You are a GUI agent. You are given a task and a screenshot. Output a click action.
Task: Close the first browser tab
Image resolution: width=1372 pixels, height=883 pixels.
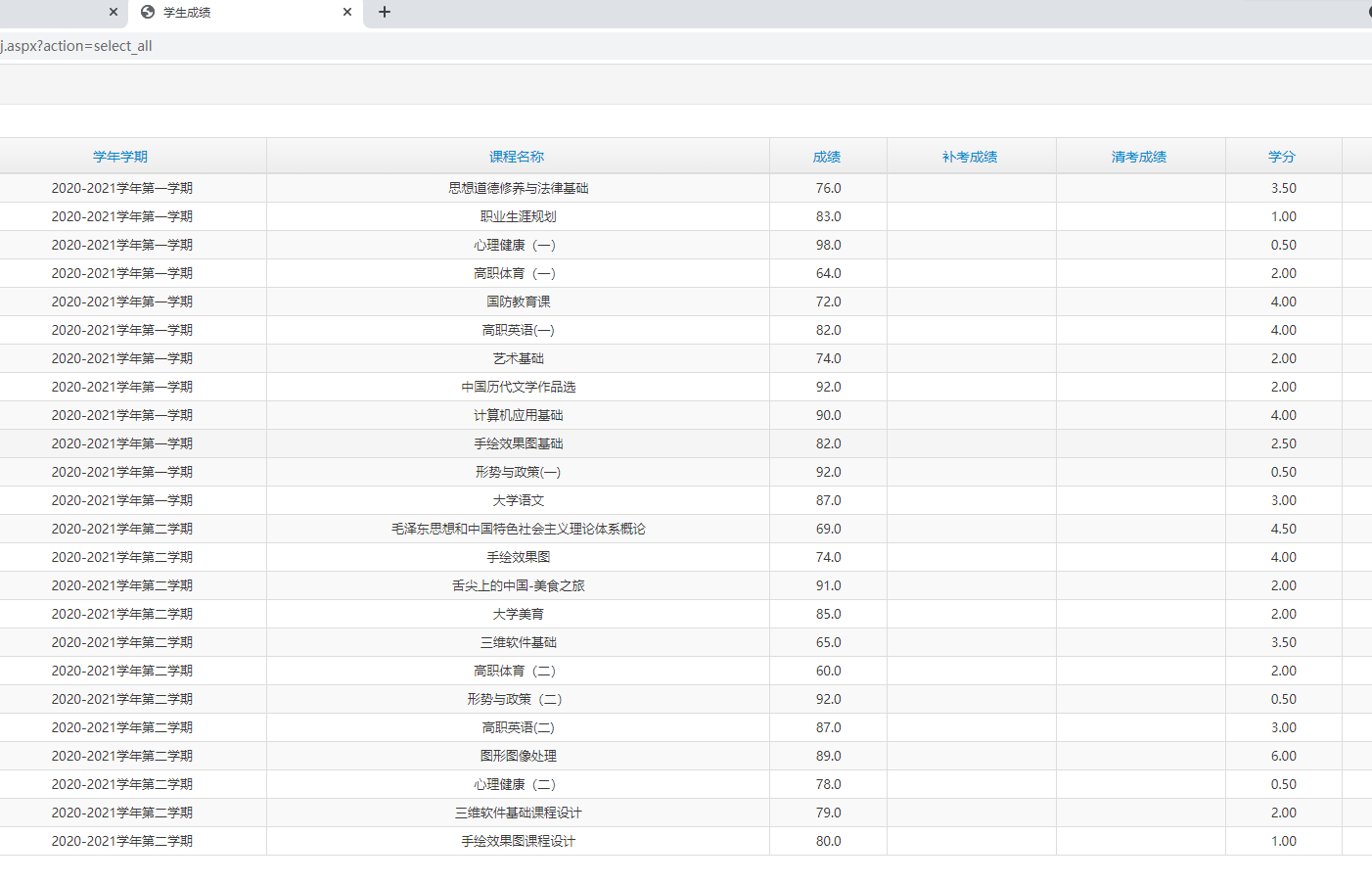click(114, 12)
